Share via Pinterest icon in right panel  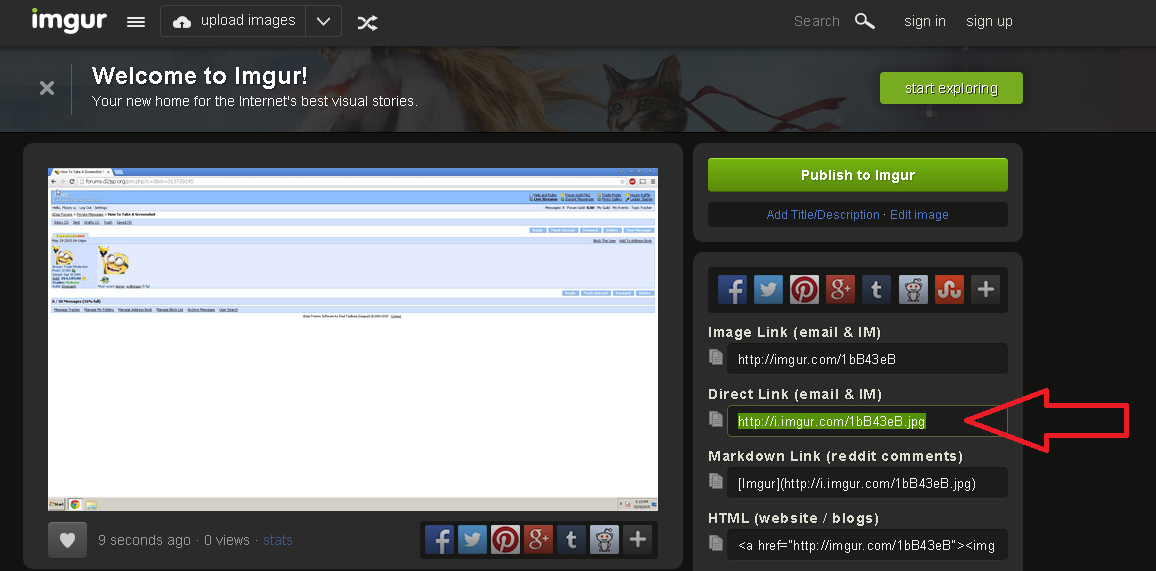click(804, 290)
